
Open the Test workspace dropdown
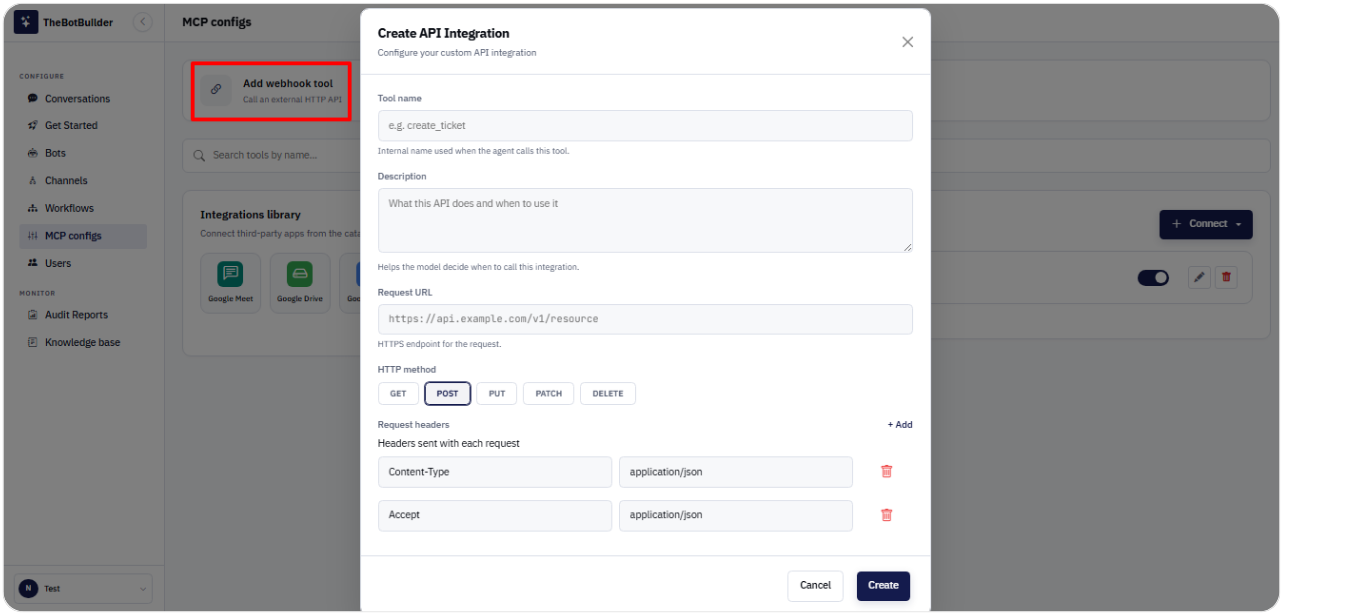(x=83, y=589)
